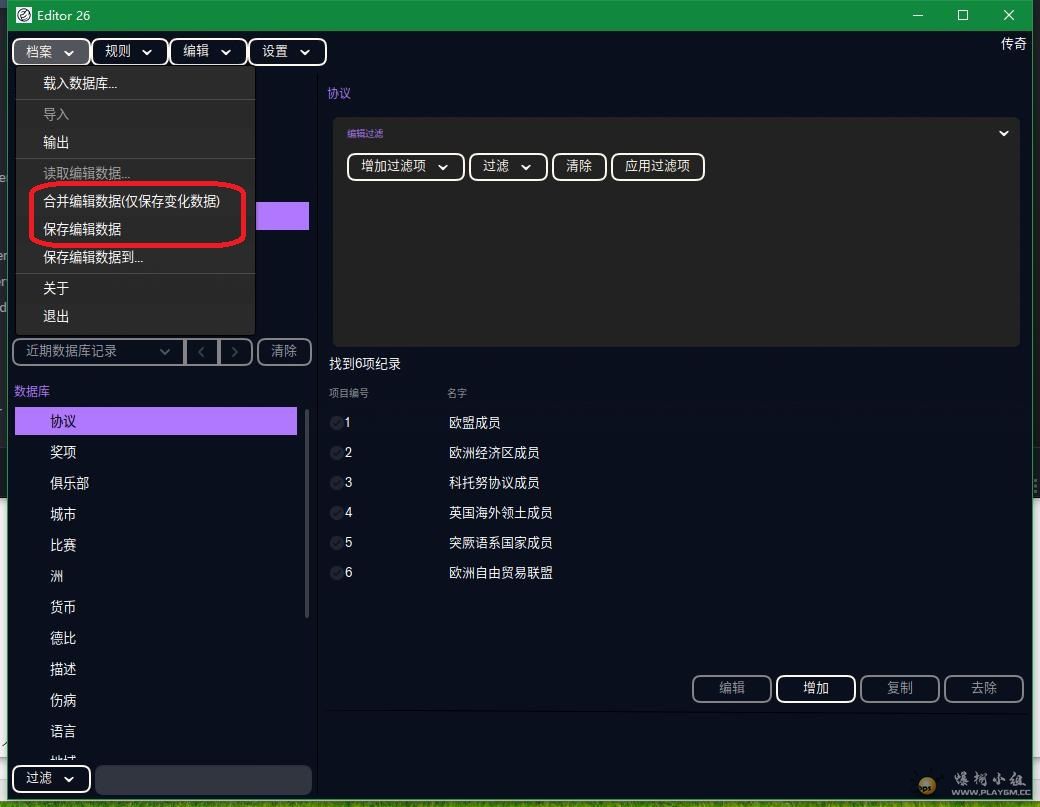Screen dimensions: 1040x807
Task: Expand the 过滤 dropdown at bottom left
Action: (51, 778)
